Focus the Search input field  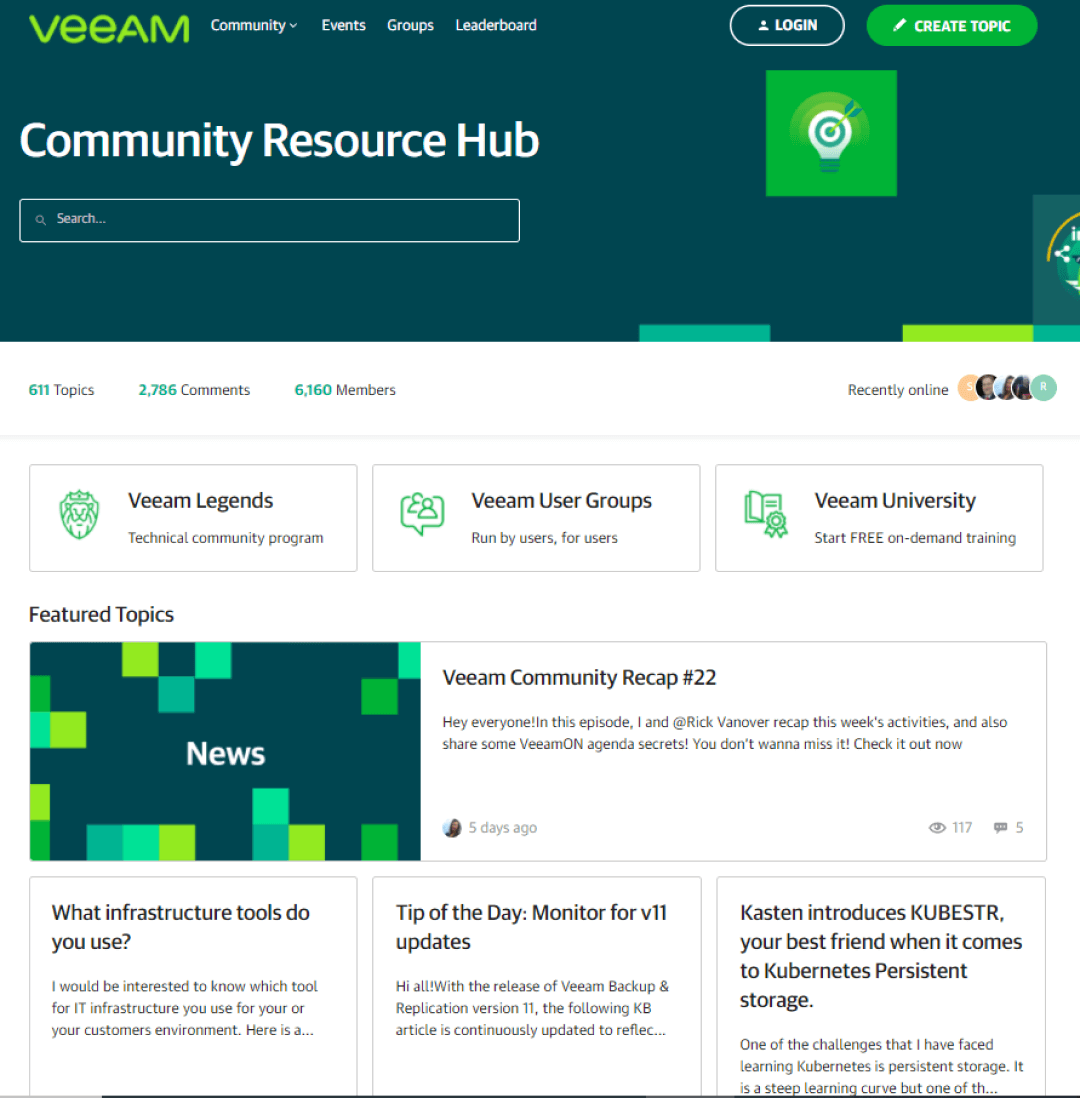click(x=280, y=220)
